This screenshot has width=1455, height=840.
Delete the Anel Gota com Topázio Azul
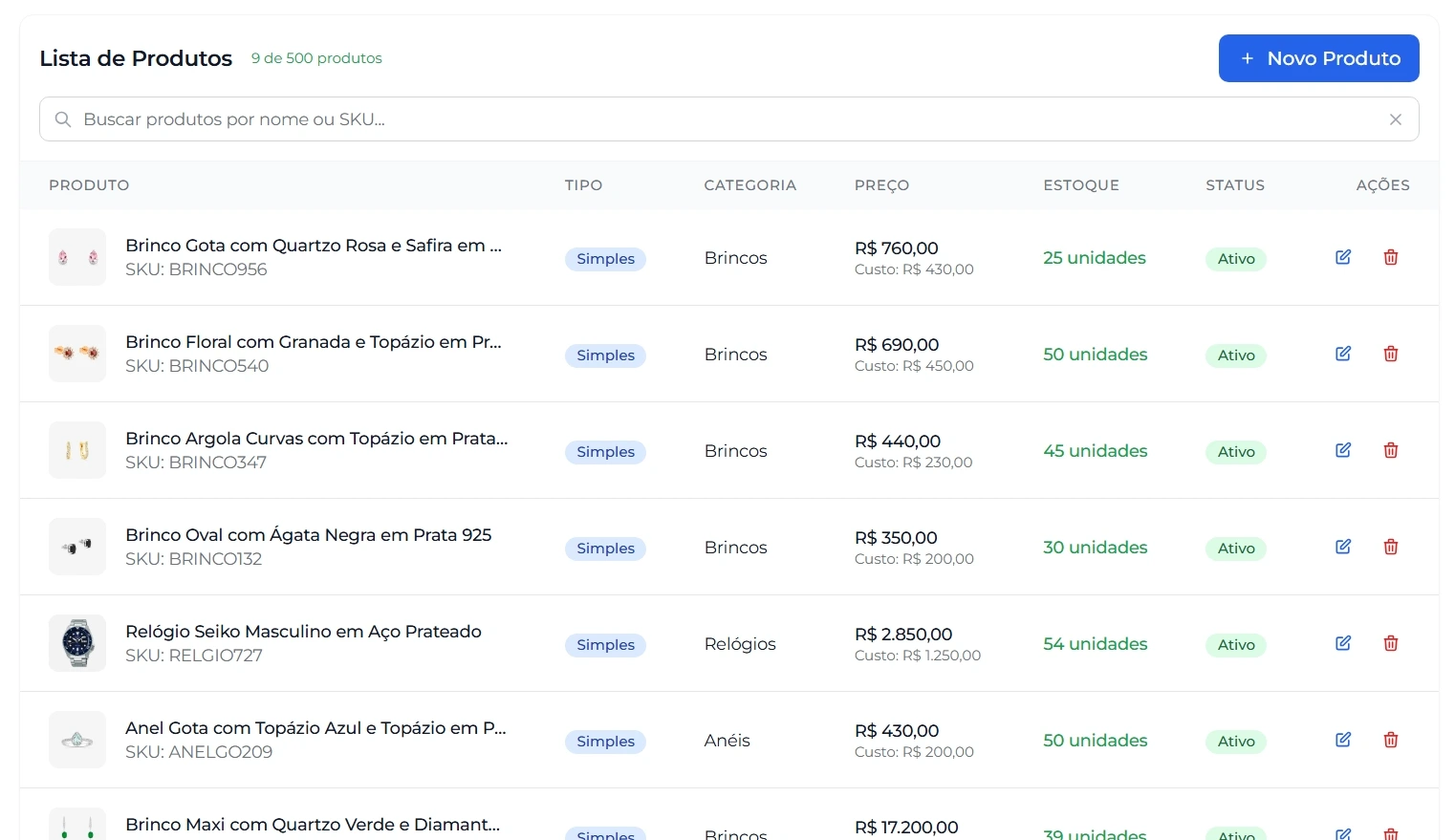pyautogui.click(x=1391, y=740)
